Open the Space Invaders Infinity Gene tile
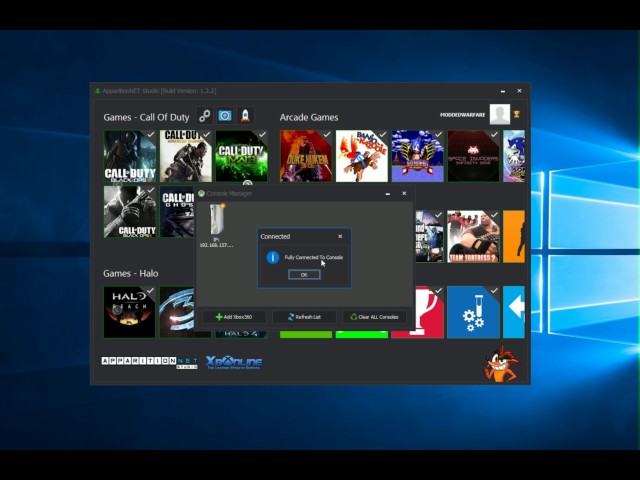The image size is (640, 480). pos(473,156)
